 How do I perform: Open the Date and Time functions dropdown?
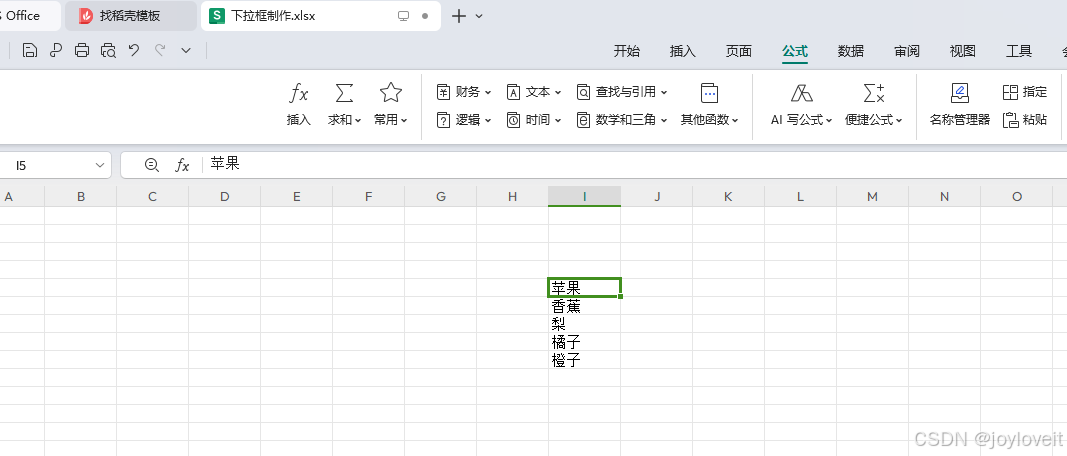coord(534,120)
